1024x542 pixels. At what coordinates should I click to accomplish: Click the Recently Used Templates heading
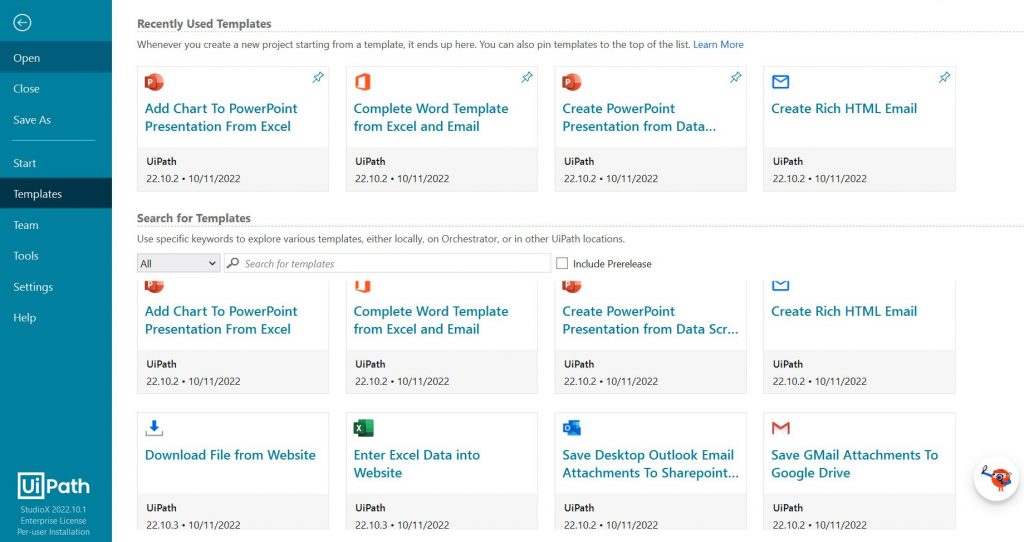pyautogui.click(x=204, y=24)
